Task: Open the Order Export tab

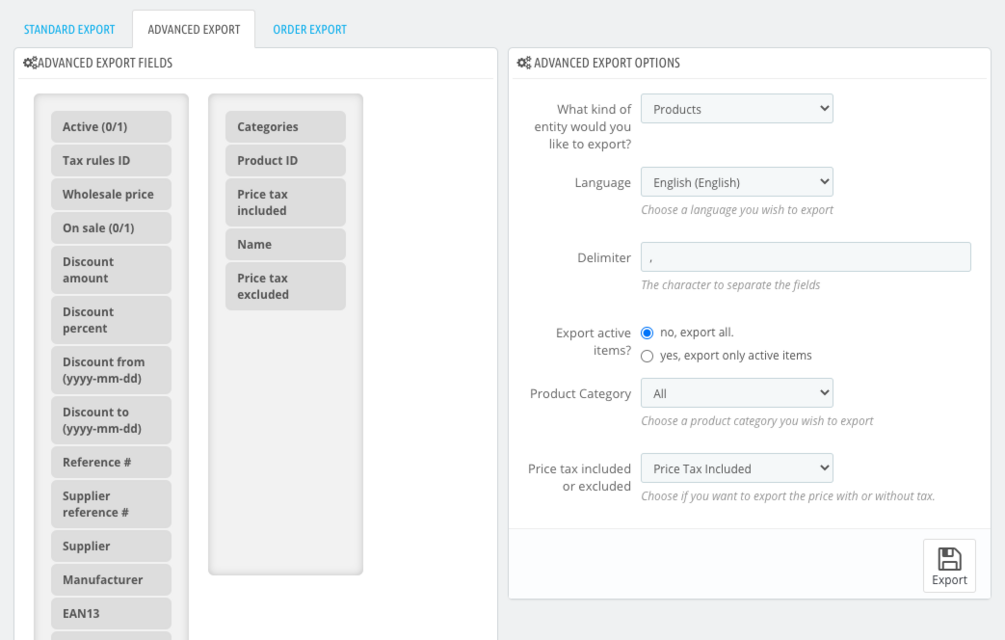Action: point(310,29)
